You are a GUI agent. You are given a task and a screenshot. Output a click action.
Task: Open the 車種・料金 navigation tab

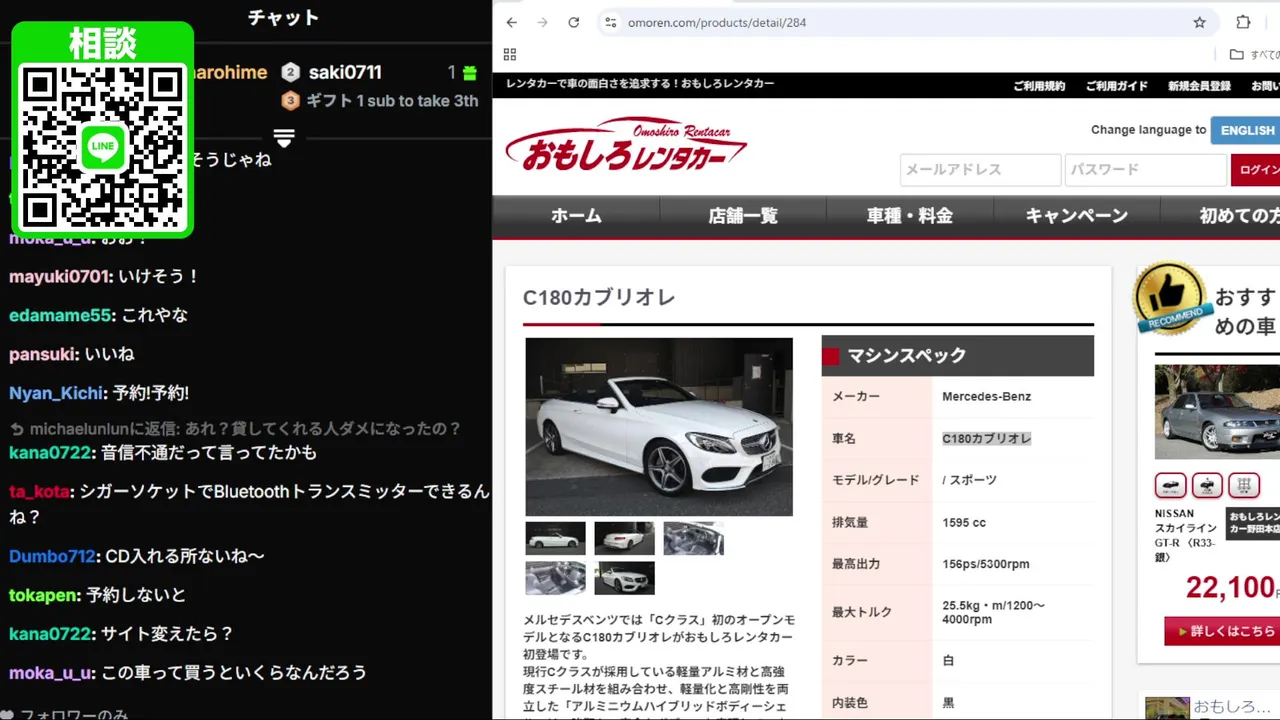(910, 216)
